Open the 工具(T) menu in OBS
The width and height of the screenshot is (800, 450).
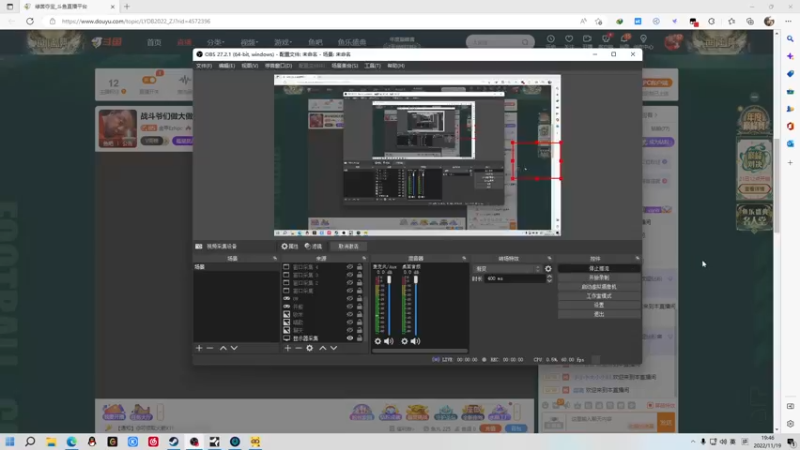[x=372, y=66]
